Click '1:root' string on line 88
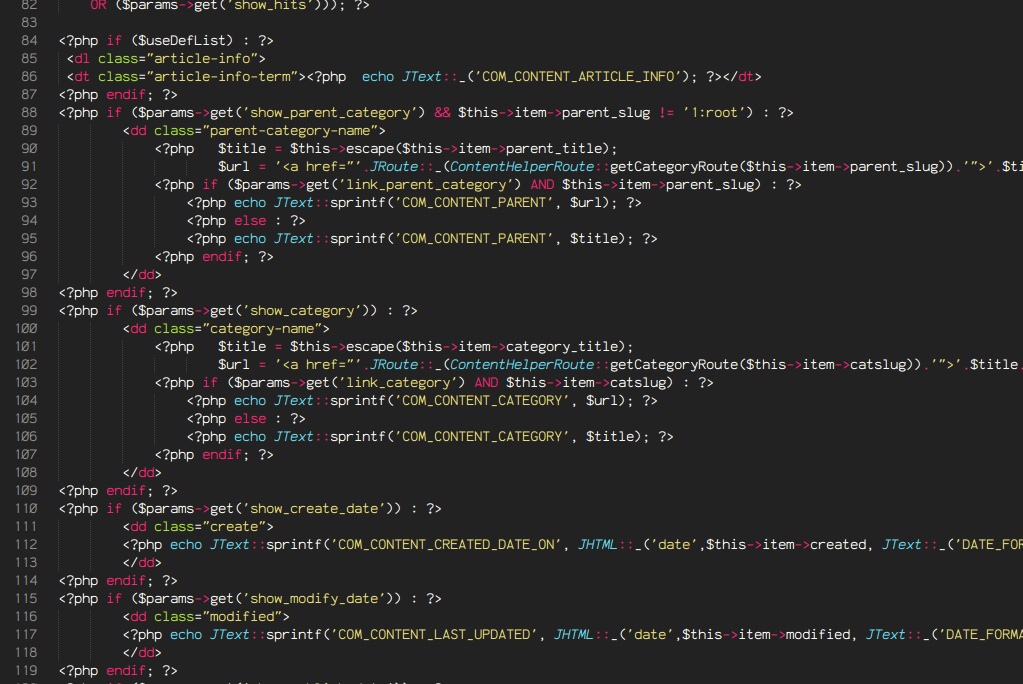Screen dimensions: 1023x684 [x=714, y=112]
